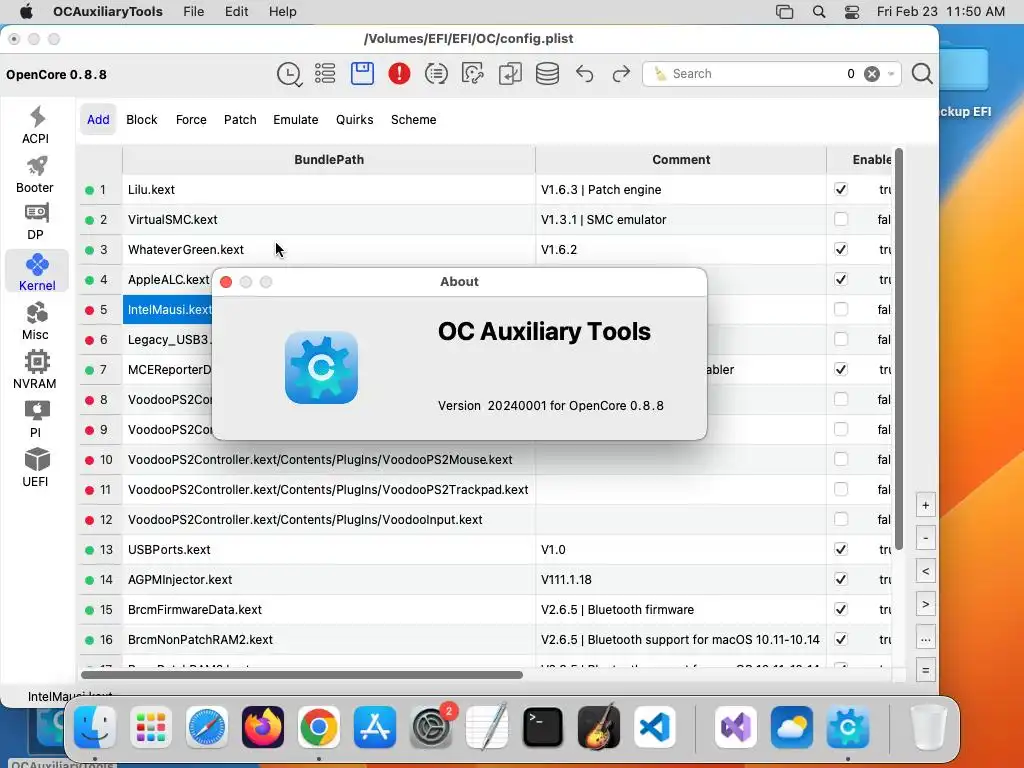Click the < move button beside table
This screenshot has width=1024, height=768.
click(925, 571)
